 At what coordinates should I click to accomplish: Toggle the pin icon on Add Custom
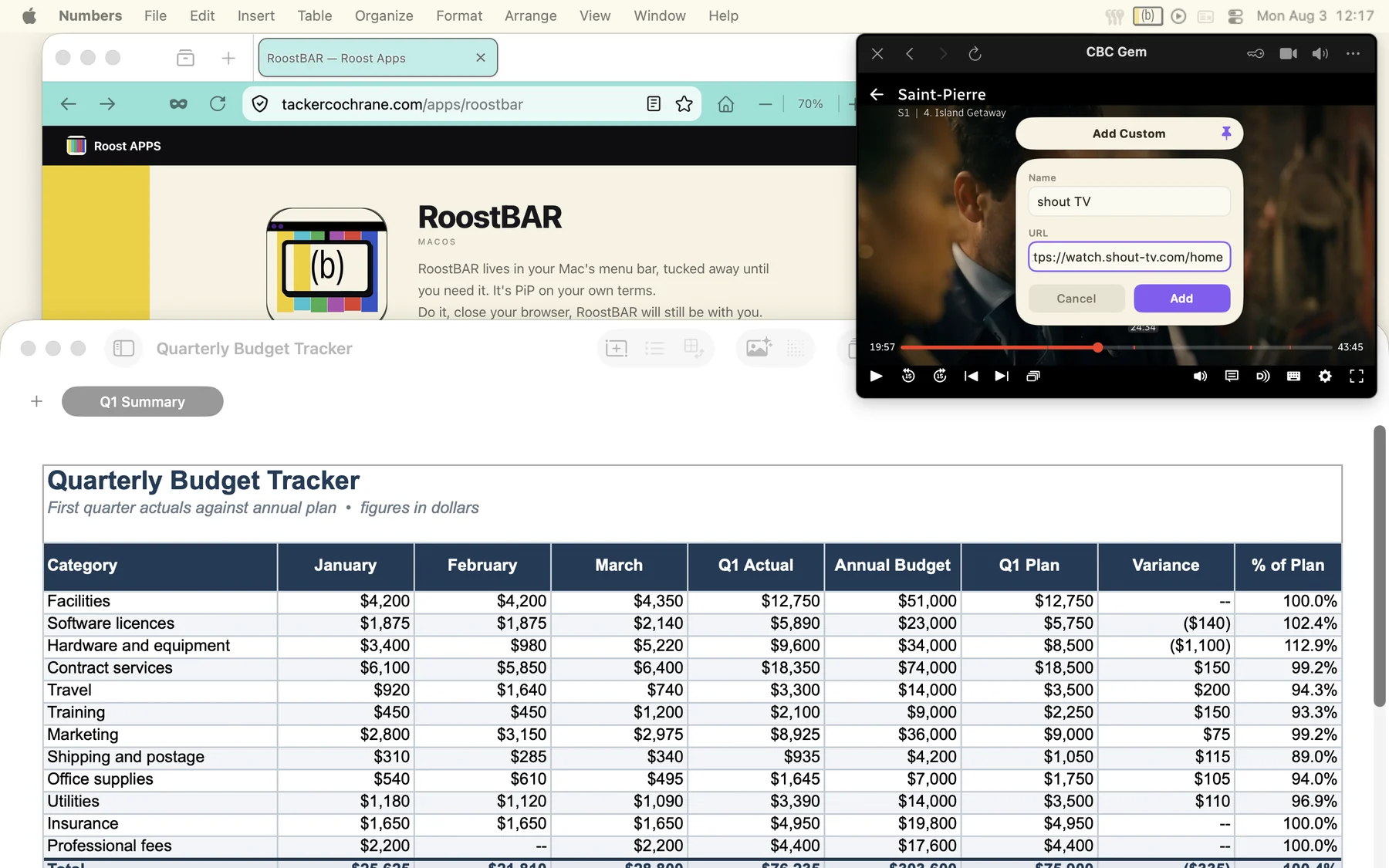click(x=1225, y=133)
